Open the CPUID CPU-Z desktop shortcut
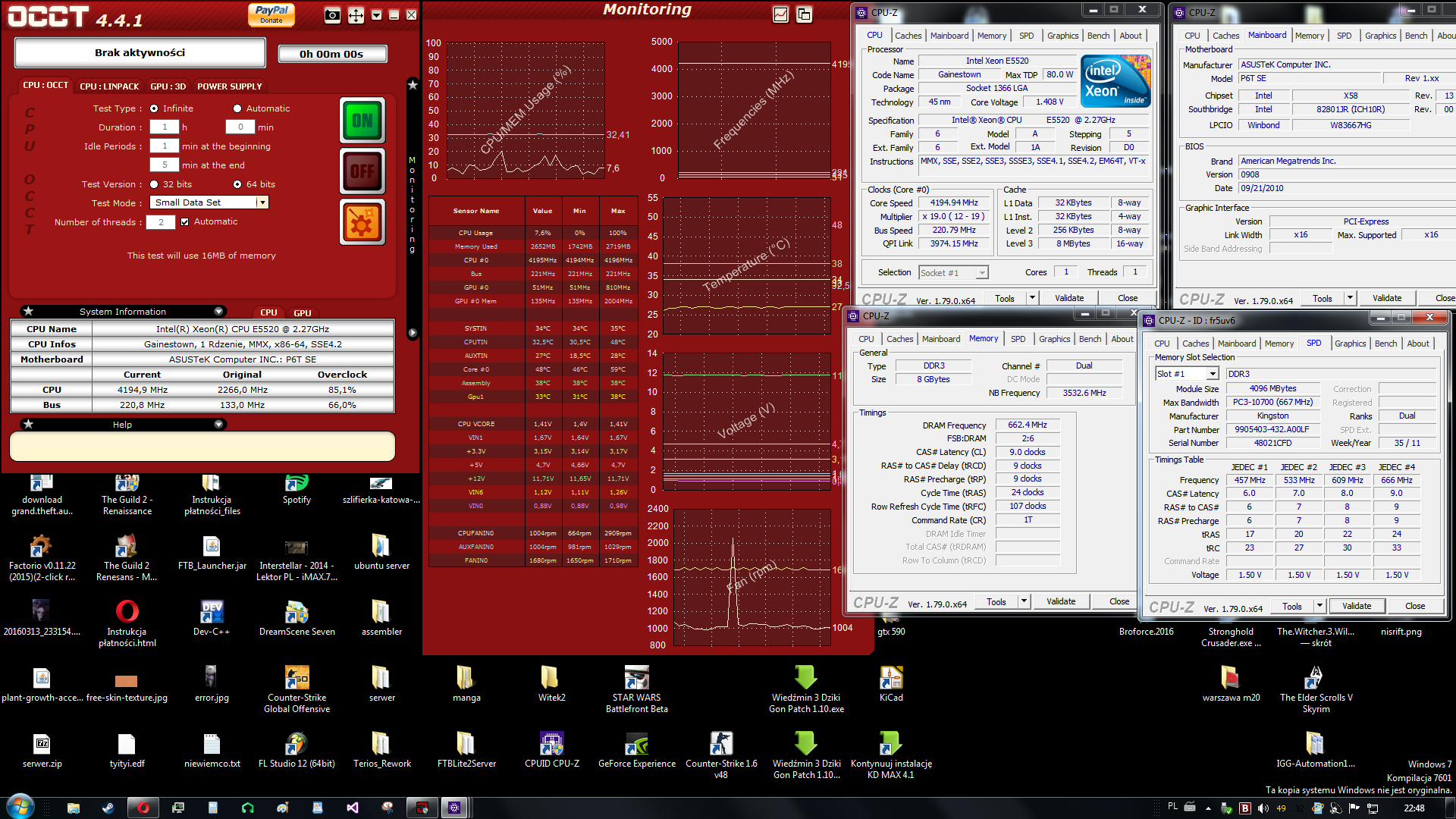Viewport: 1456px width, 819px height. point(552,751)
